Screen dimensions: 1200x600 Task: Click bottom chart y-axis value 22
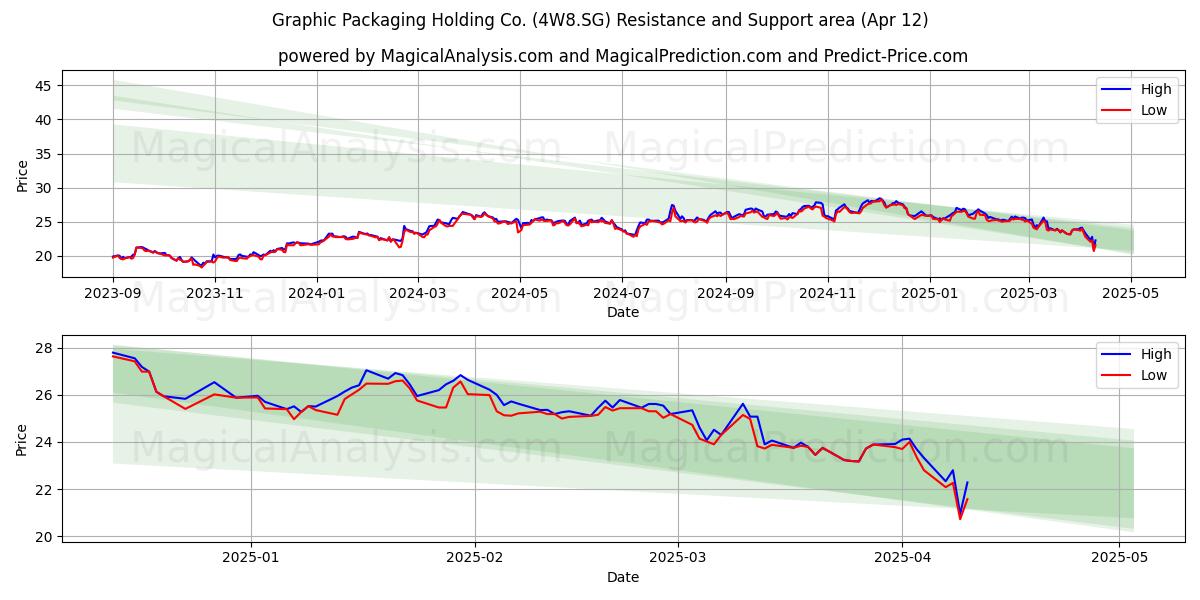[44, 490]
